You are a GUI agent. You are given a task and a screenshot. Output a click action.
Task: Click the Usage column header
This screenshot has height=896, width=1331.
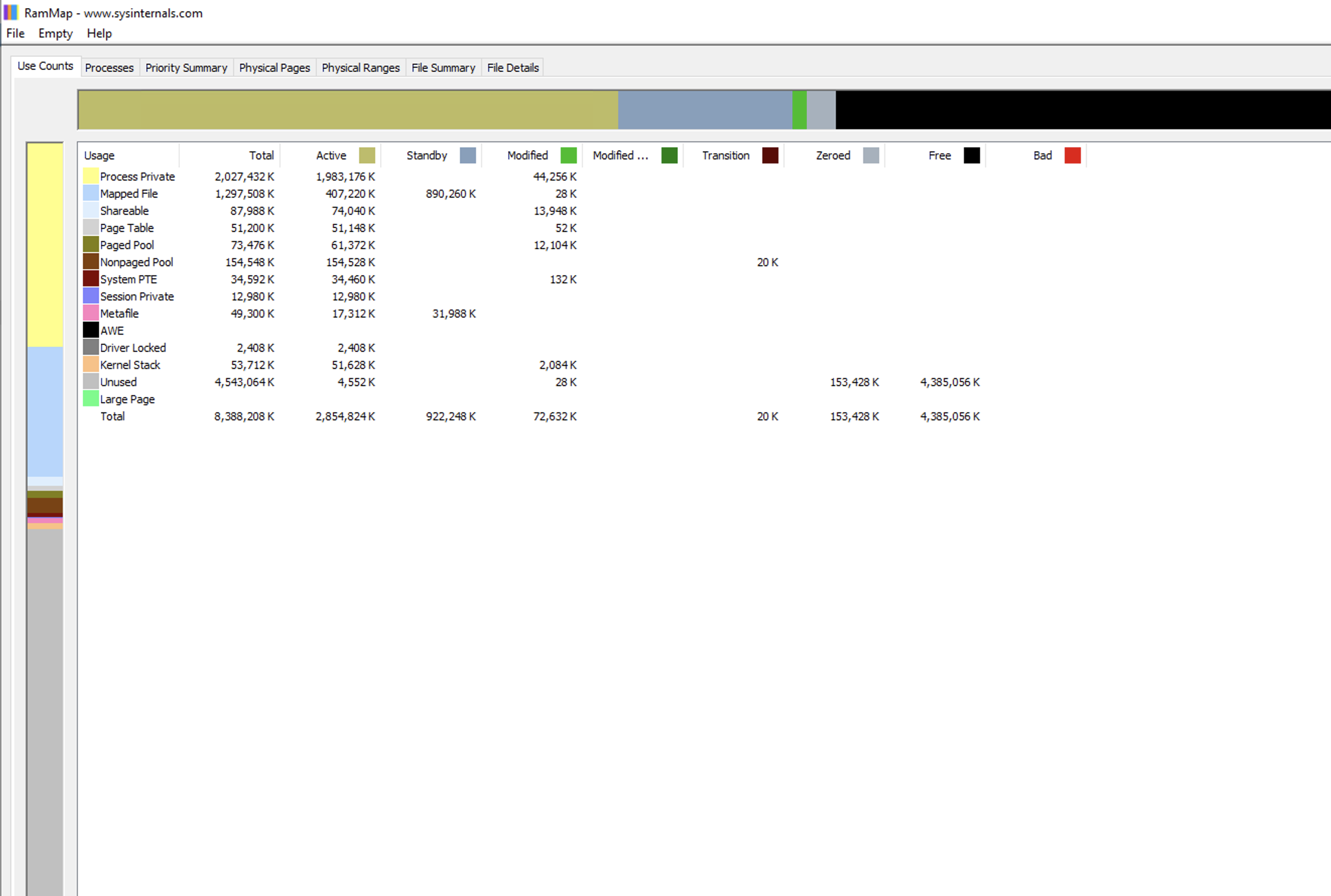coord(99,155)
